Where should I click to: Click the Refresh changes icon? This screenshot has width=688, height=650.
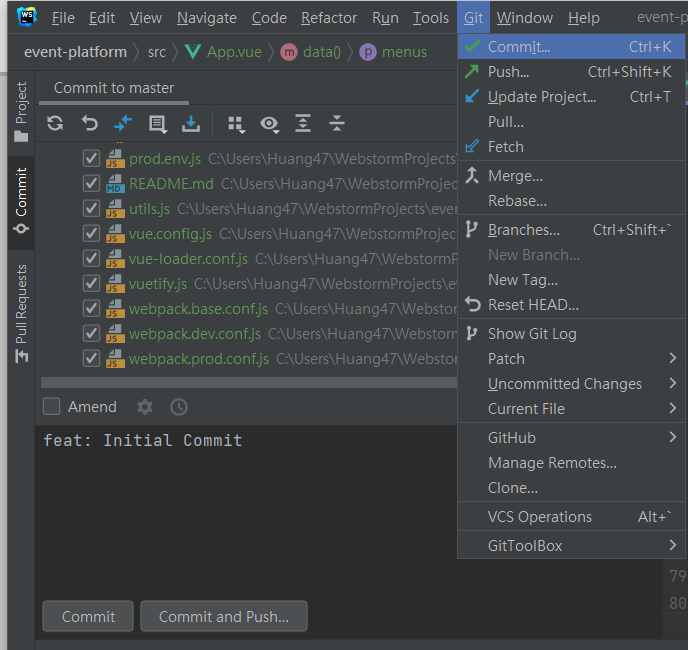click(55, 123)
